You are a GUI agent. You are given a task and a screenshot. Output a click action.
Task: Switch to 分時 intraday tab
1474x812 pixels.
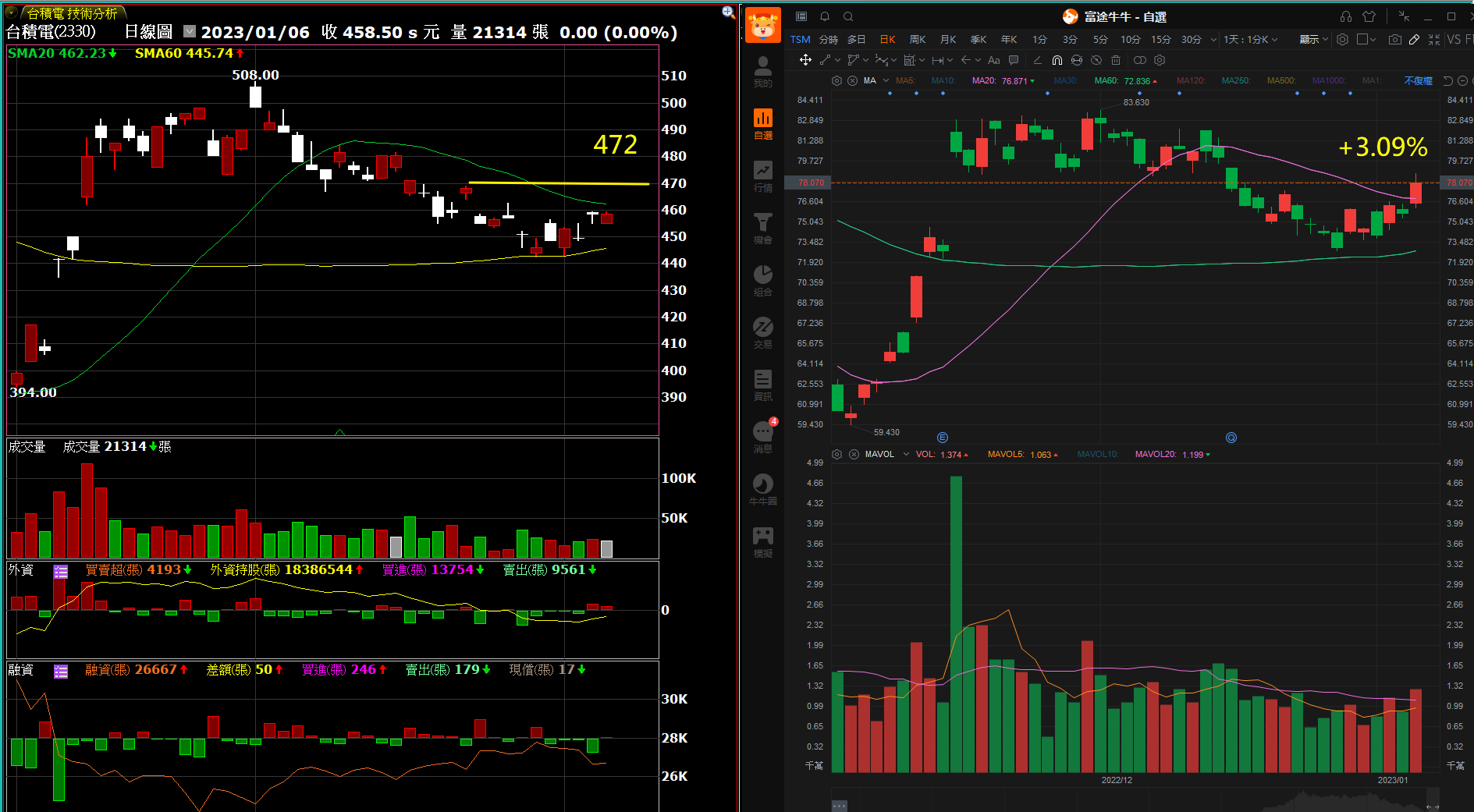[828, 39]
